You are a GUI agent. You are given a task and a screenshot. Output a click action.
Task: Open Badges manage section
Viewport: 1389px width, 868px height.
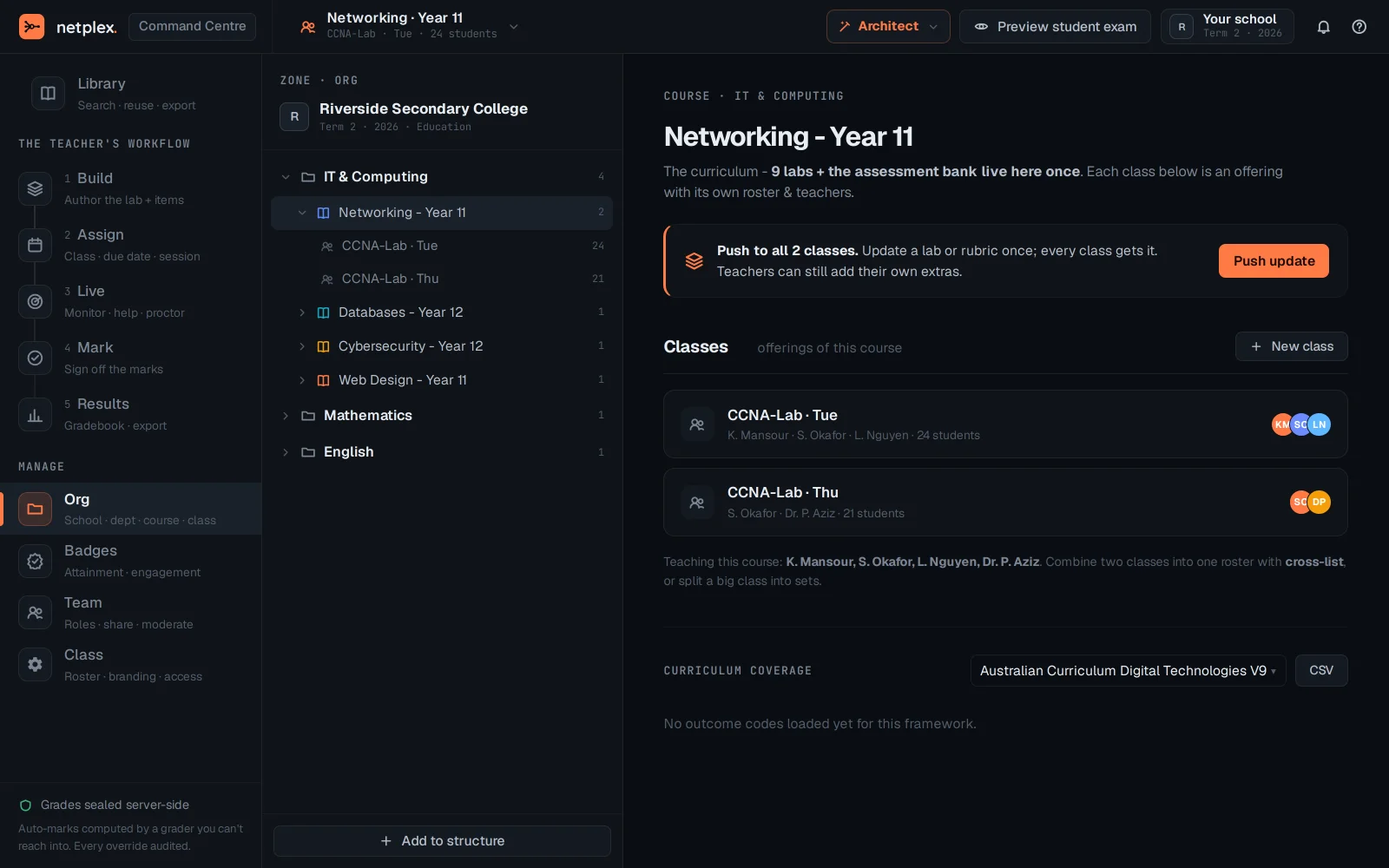131,561
